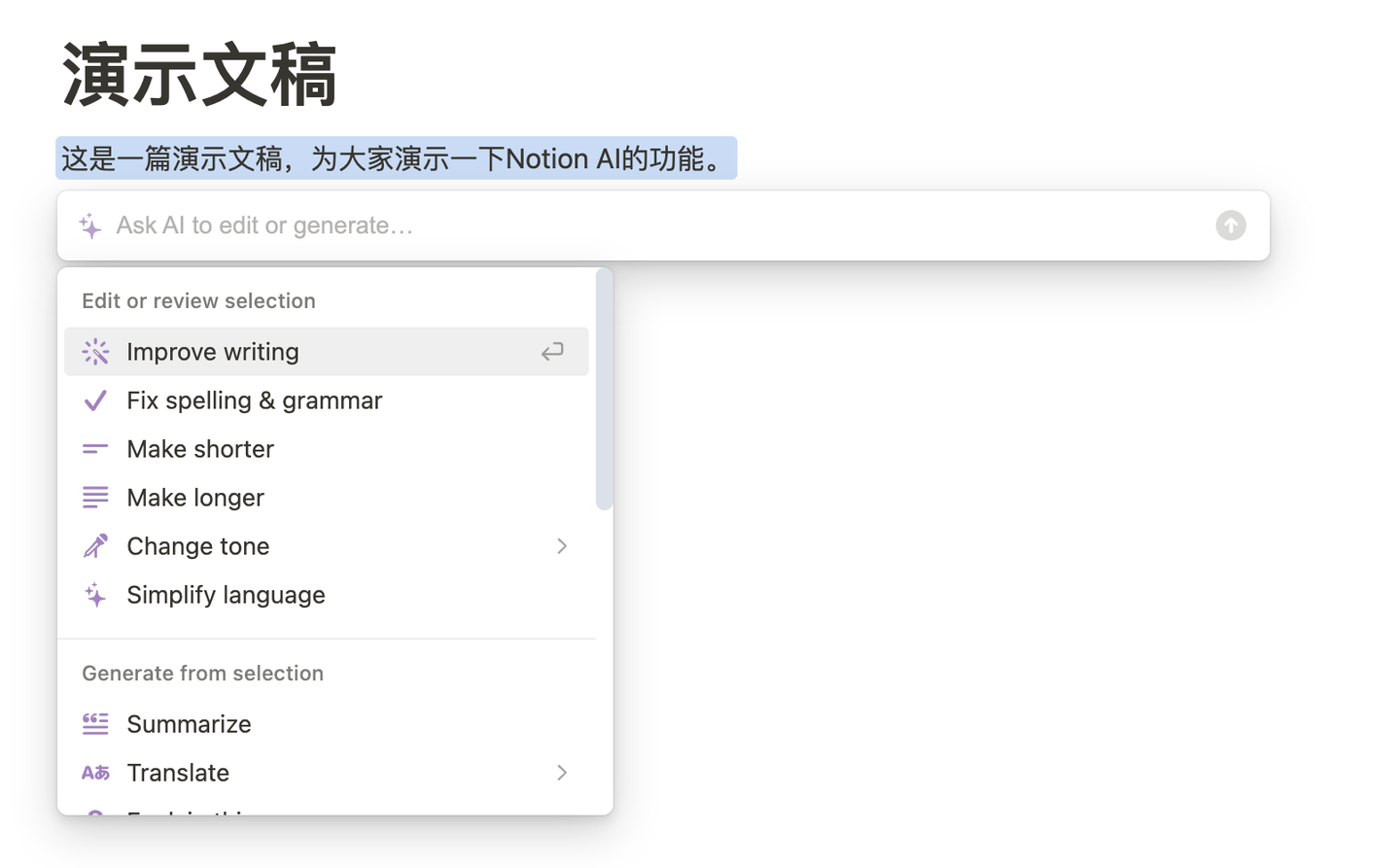Image resolution: width=1400 pixels, height=868 pixels.
Task: Expand the Change tone submenu chevron
Action: pyautogui.click(x=562, y=546)
